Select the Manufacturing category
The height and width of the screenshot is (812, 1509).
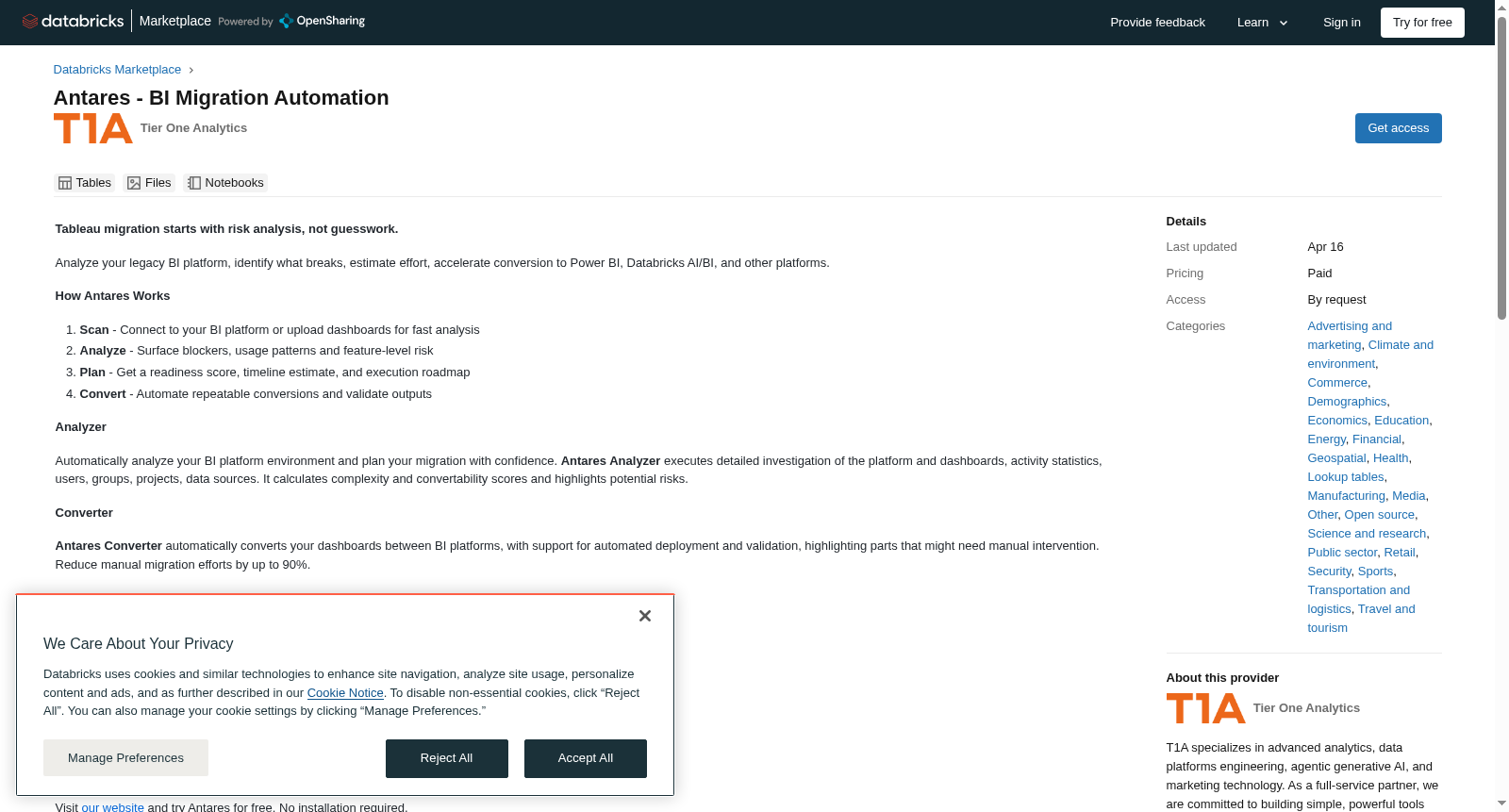(x=1346, y=496)
